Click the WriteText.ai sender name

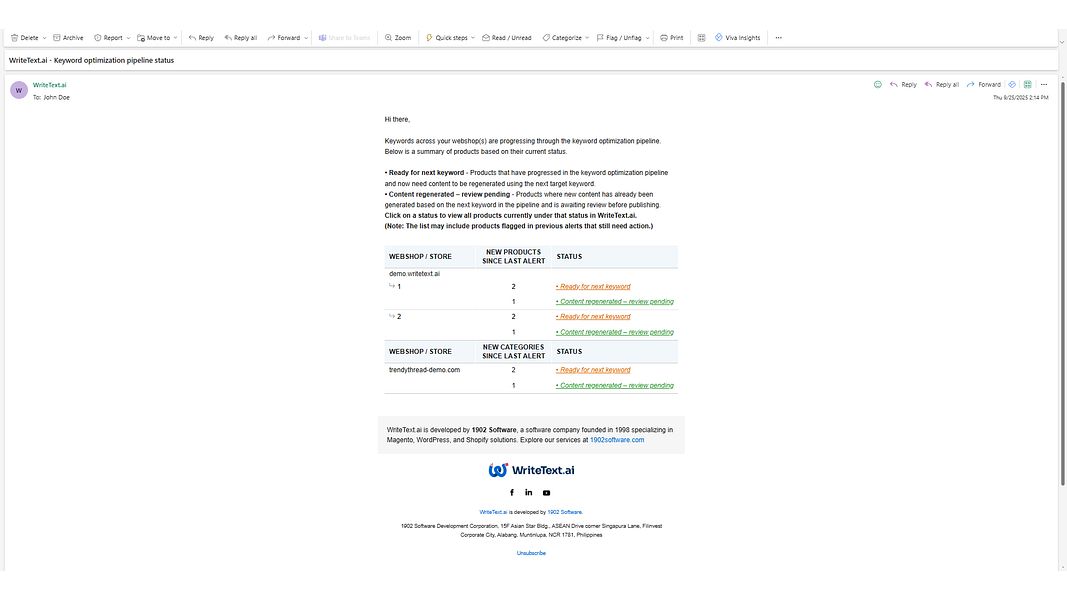pos(48,84)
